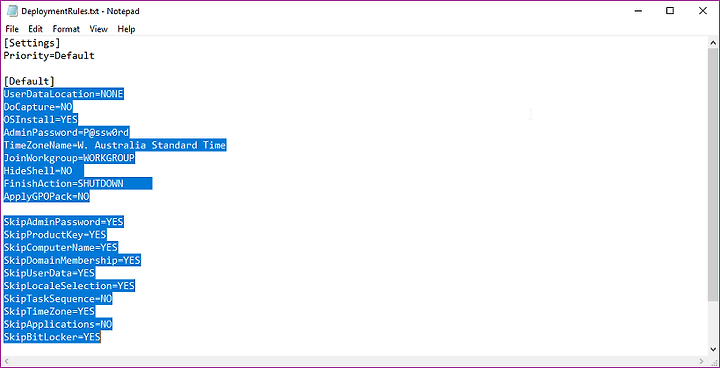The width and height of the screenshot is (720, 368).
Task: Click the horizontal scrollbar left arrow
Action: click(6, 361)
